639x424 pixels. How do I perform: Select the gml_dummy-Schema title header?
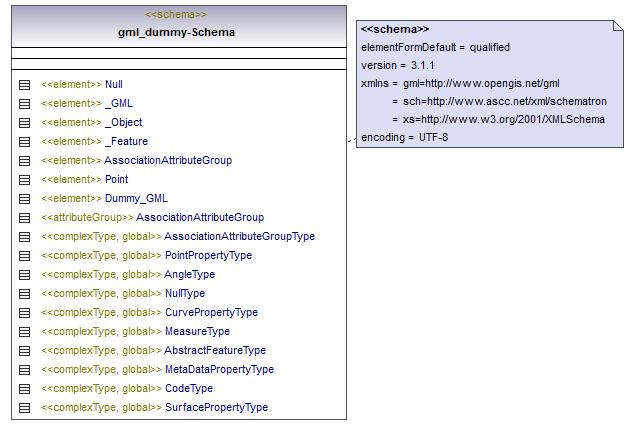click(175, 32)
